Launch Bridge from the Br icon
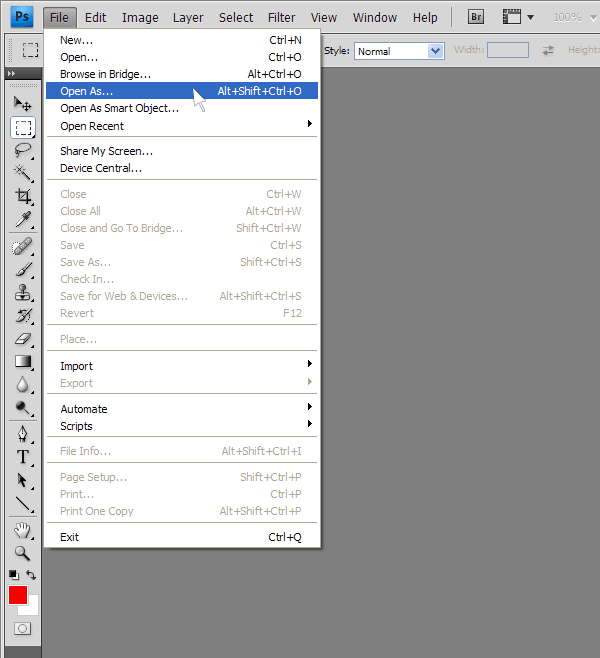Viewport: 600px width, 658px height. tap(476, 17)
